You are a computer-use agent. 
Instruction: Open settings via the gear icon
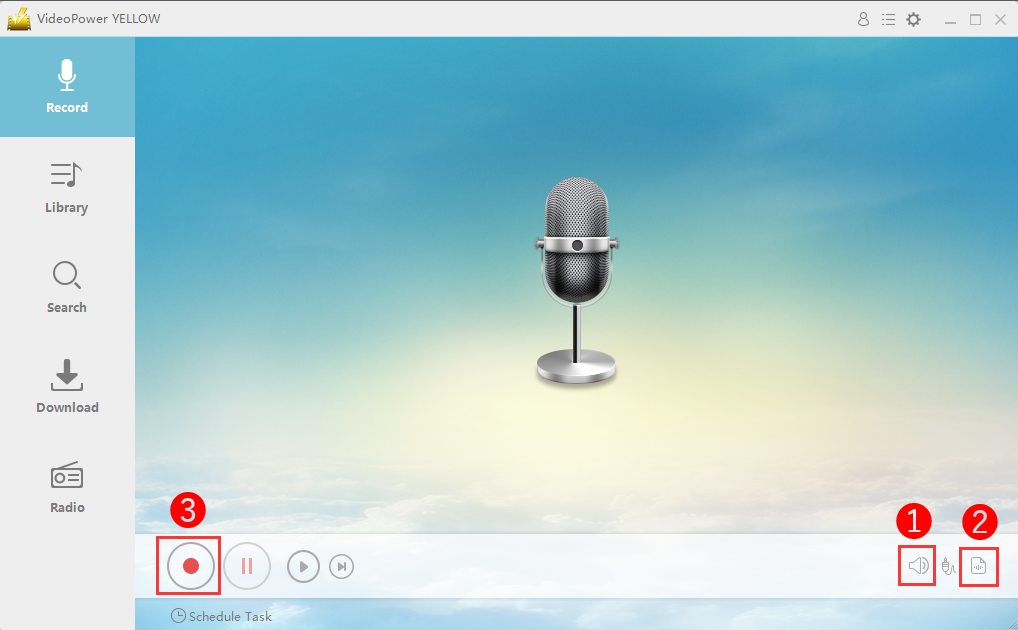tap(913, 19)
